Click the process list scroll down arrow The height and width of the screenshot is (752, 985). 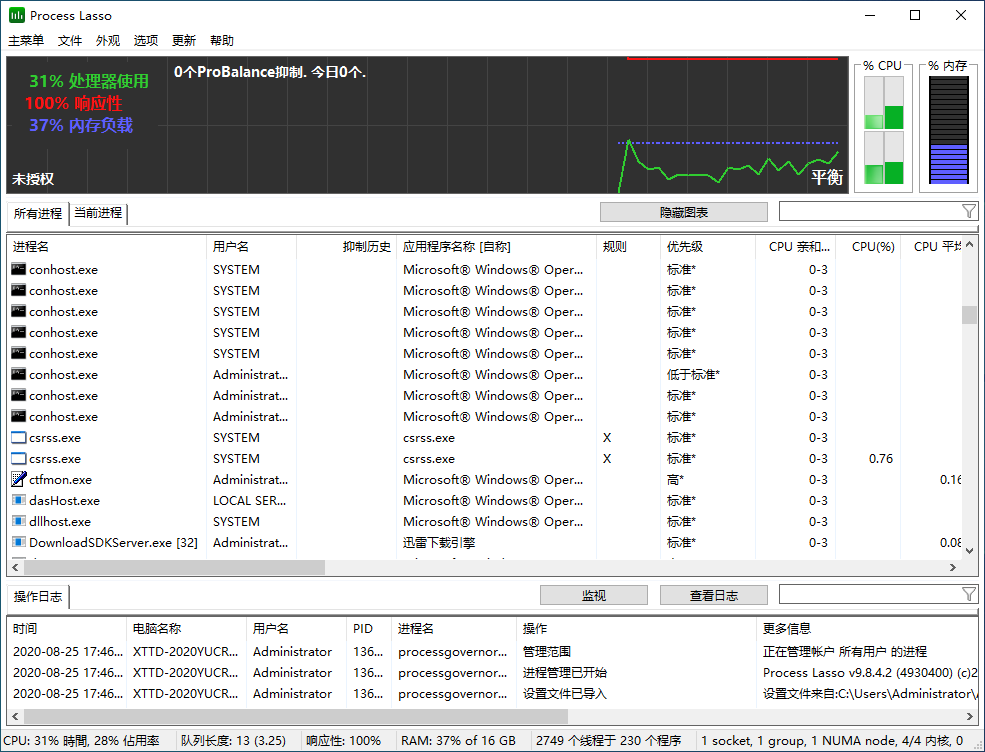tap(969, 550)
